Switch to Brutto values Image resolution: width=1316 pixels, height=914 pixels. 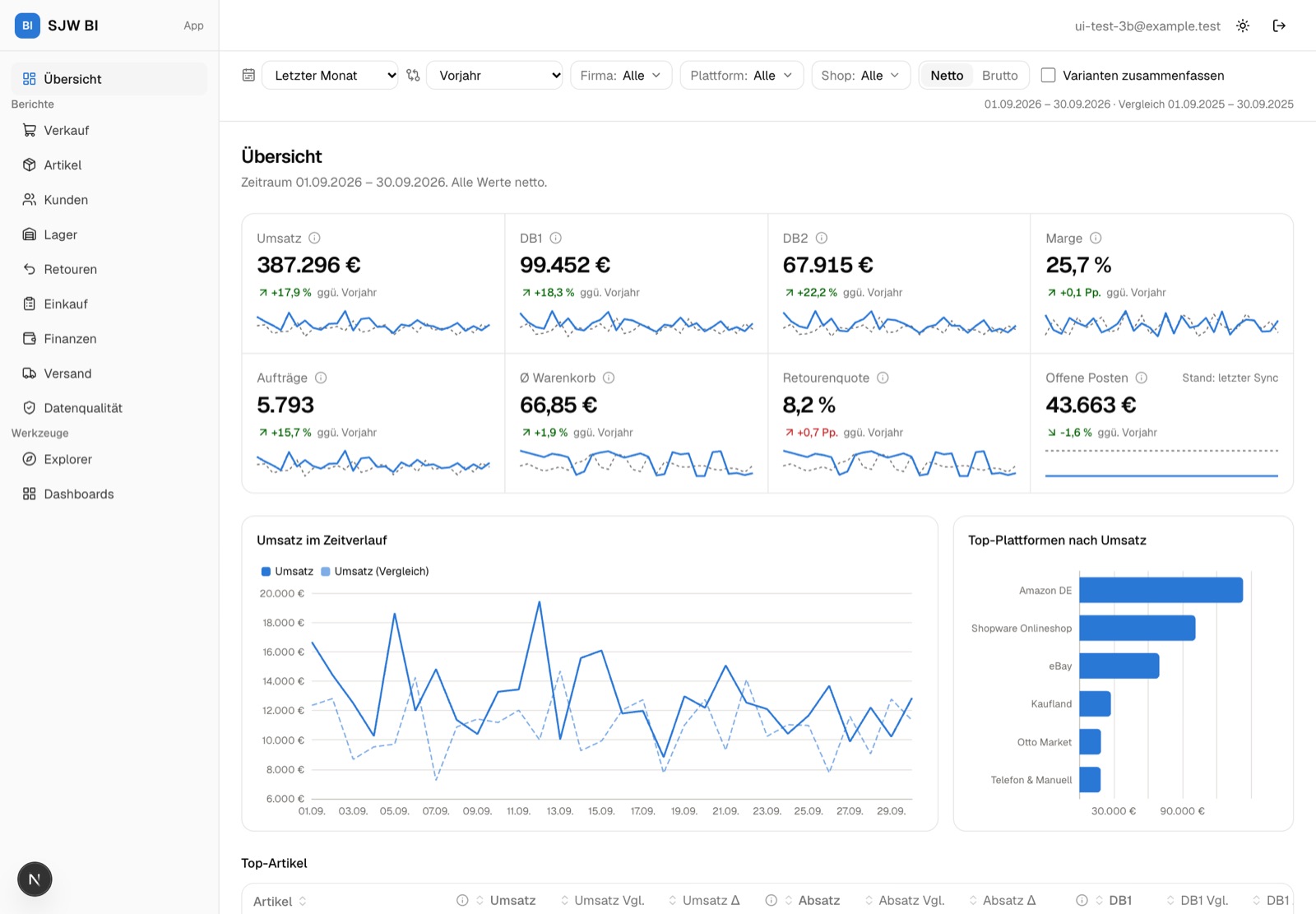[x=999, y=75]
